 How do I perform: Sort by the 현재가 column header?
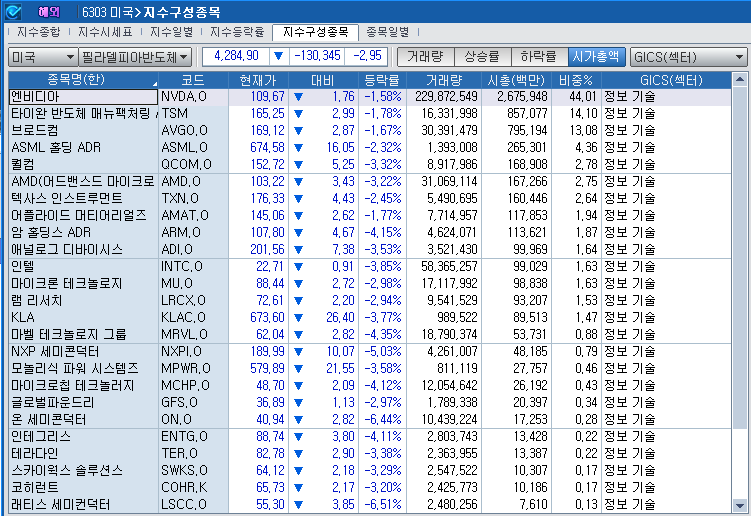point(258,80)
